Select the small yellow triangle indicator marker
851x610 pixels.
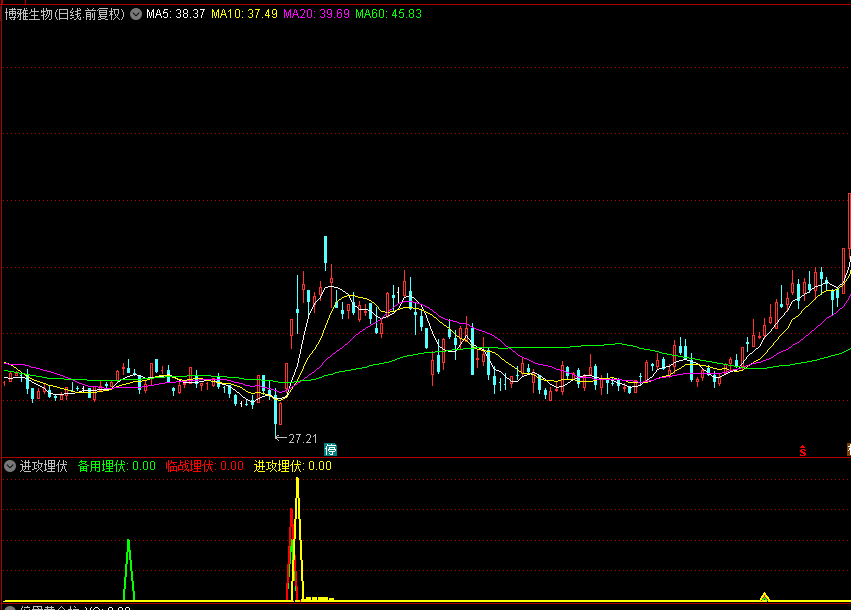click(764, 597)
